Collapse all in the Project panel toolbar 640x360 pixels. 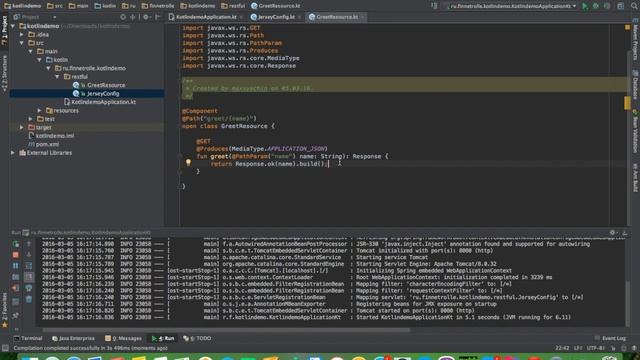(x=133, y=17)
